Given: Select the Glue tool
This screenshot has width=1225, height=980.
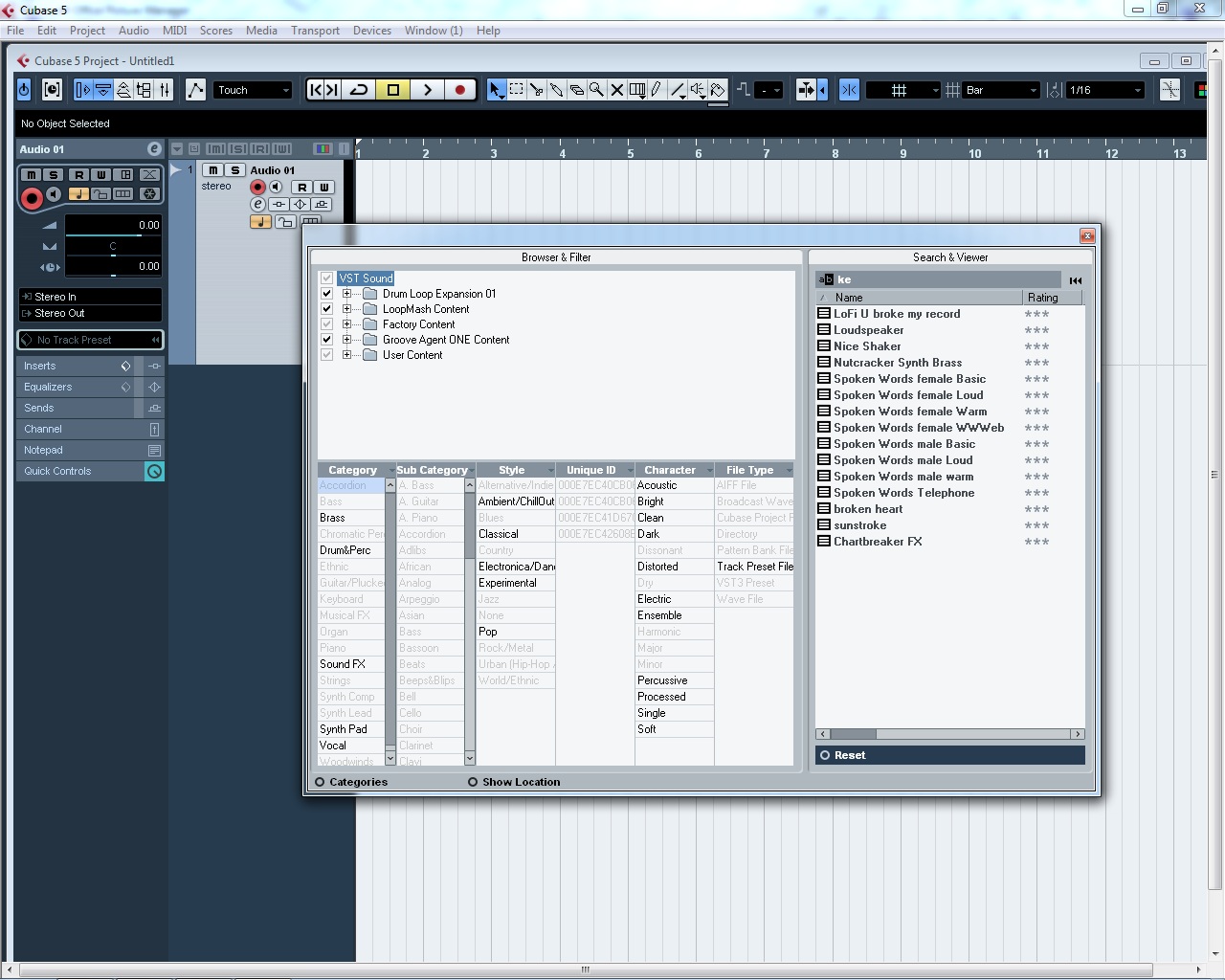Looking at the screenshot, I should [556, 90].
